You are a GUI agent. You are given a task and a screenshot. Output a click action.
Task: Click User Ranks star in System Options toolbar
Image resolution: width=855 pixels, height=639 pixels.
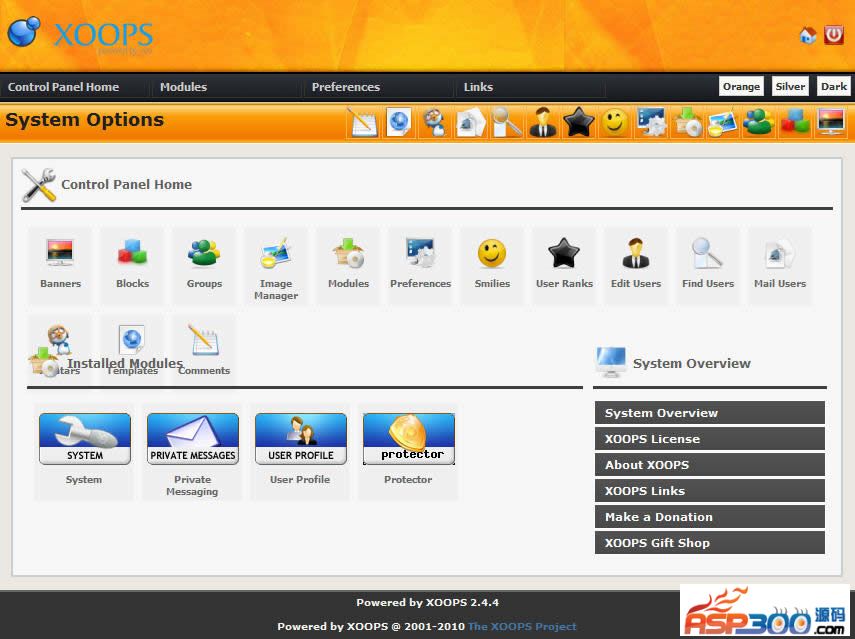579,123
